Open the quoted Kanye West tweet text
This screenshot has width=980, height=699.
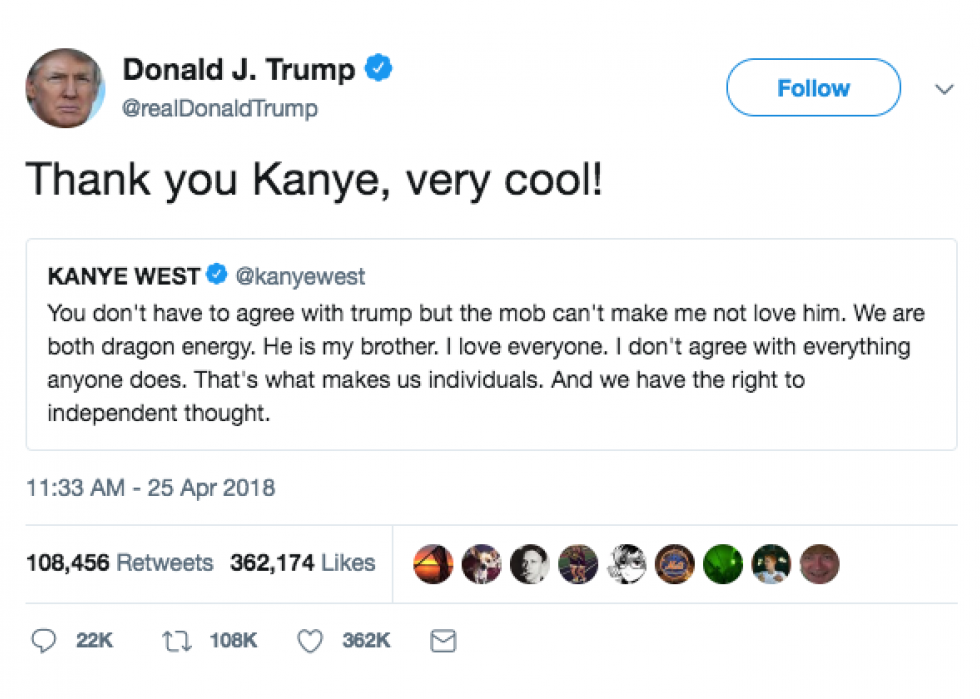[486, 363]
